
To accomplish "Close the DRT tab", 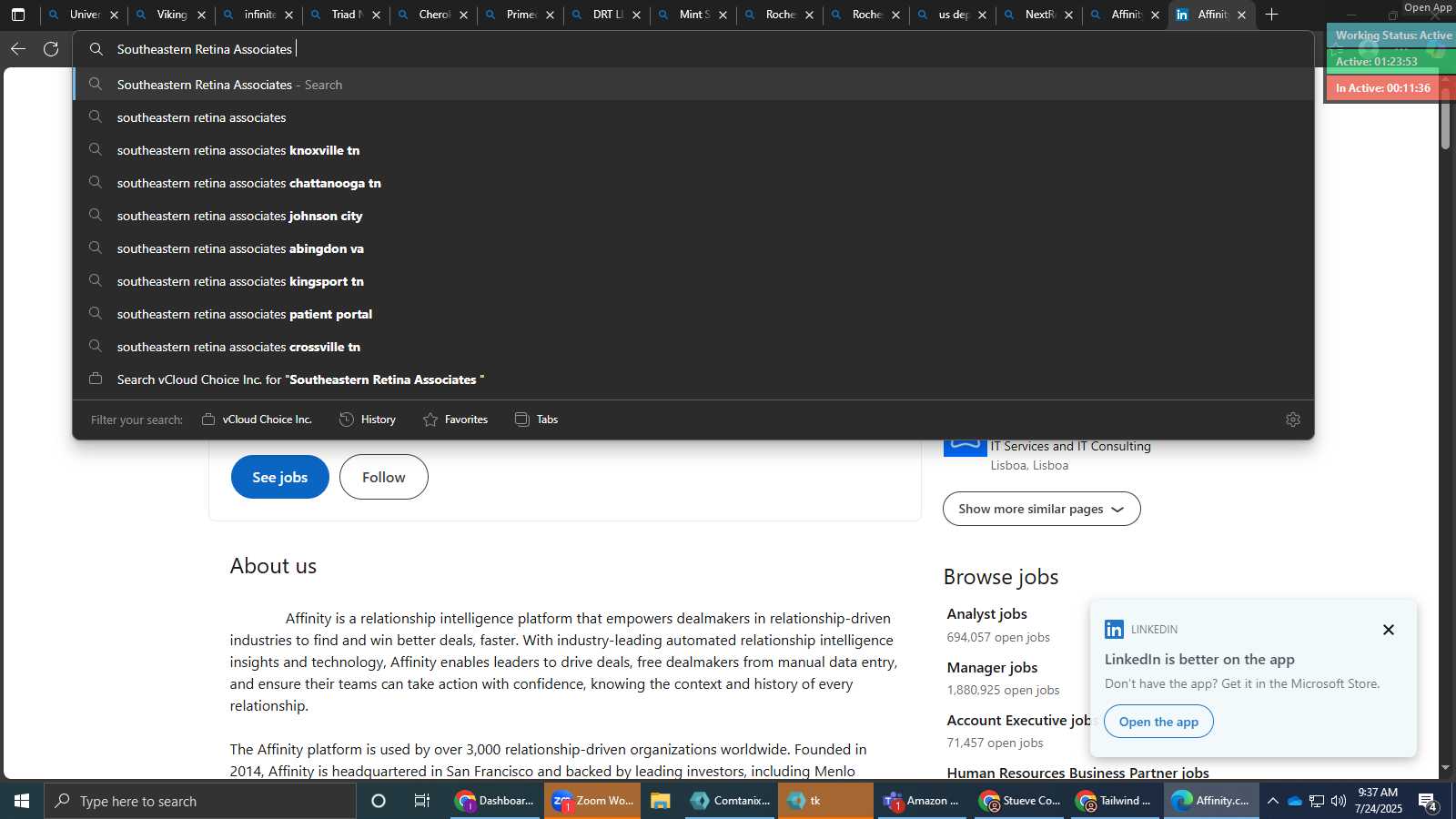I will pos(637,15).
